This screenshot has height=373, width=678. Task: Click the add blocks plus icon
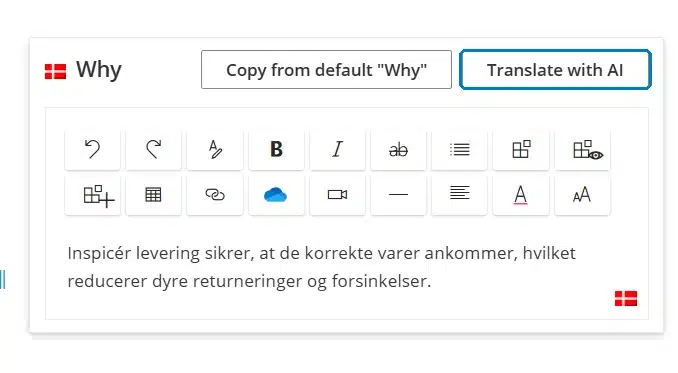pyautogui.click(x=92, y=195)
